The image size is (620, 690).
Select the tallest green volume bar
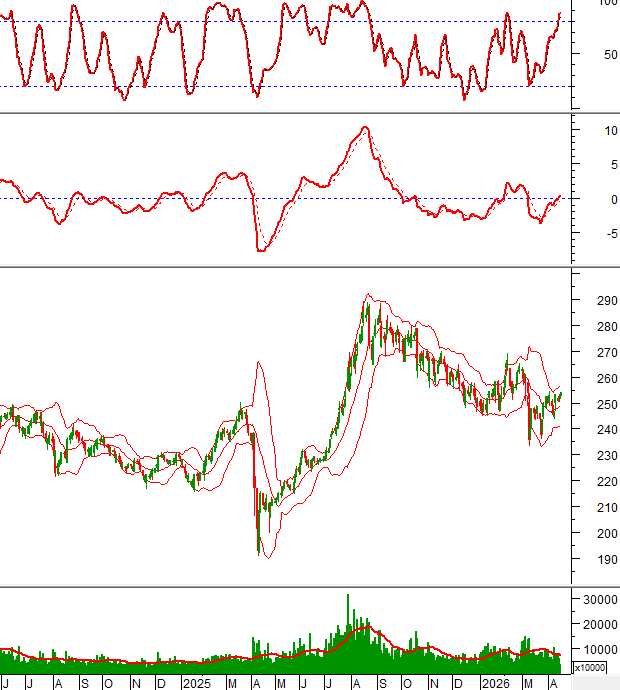[348, 600]
